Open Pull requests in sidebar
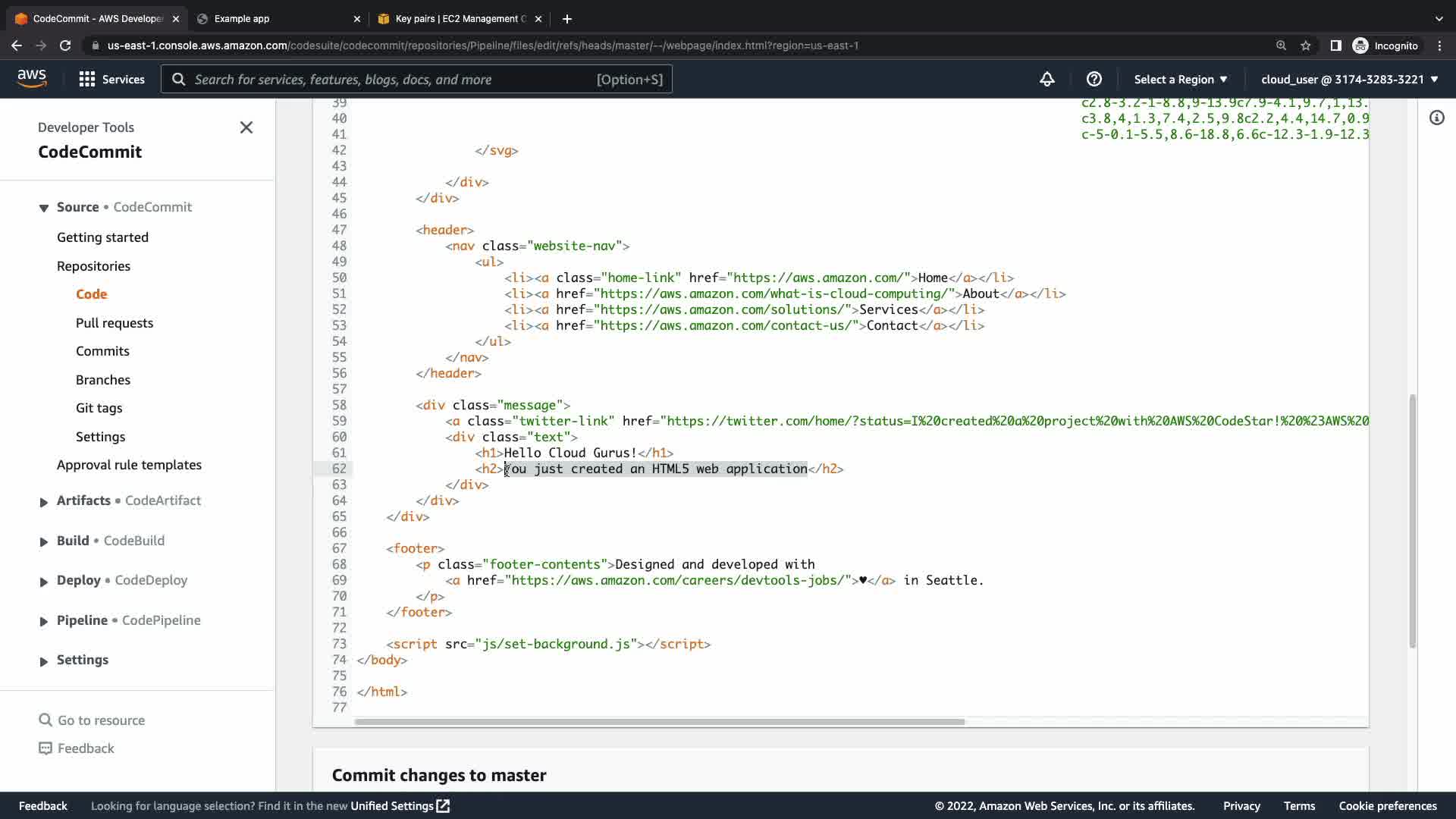1456x819 pixels. click(115, 323)
